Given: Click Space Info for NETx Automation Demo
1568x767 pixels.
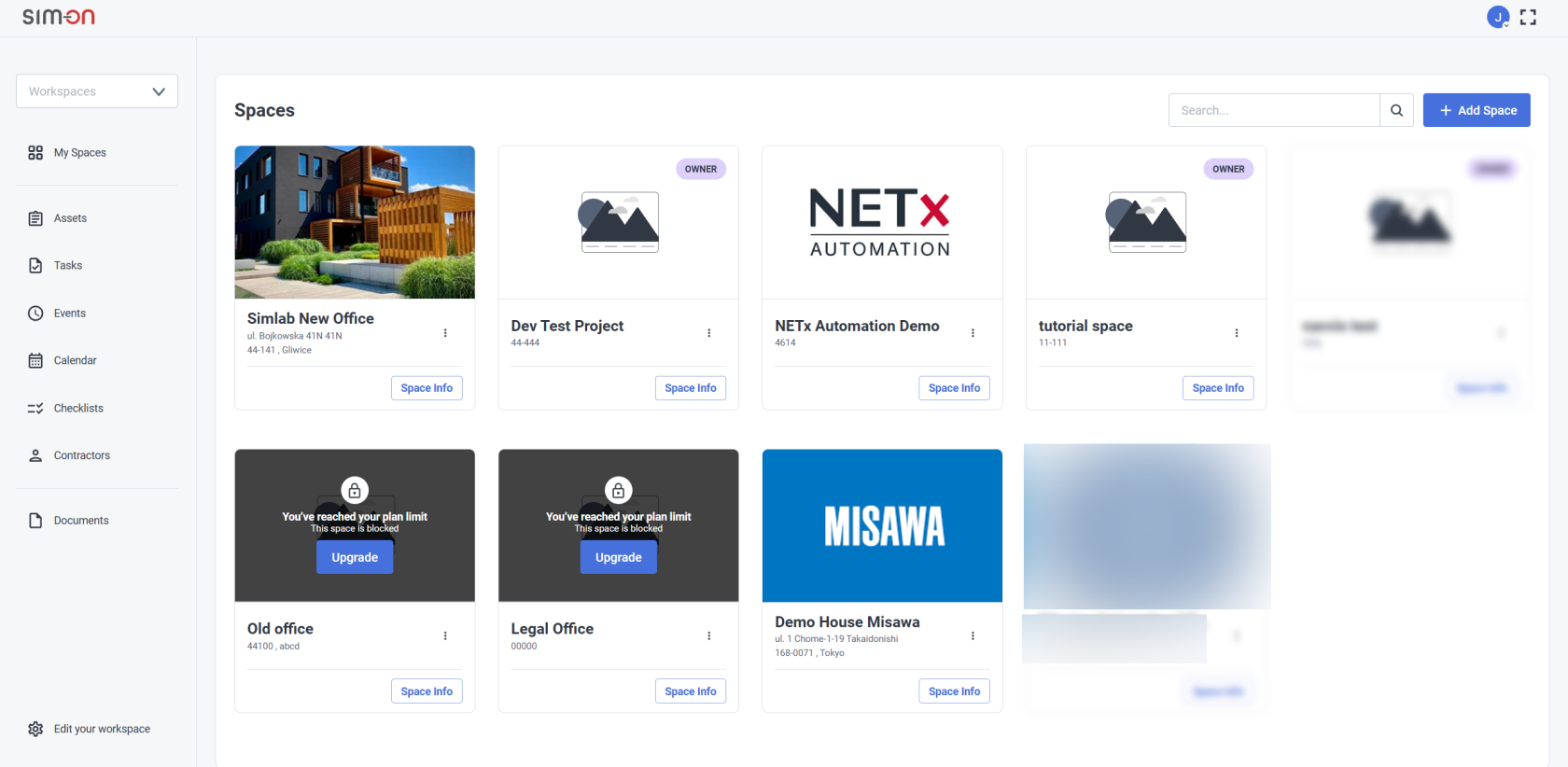Looking at the screenshot, I should 955,388.
